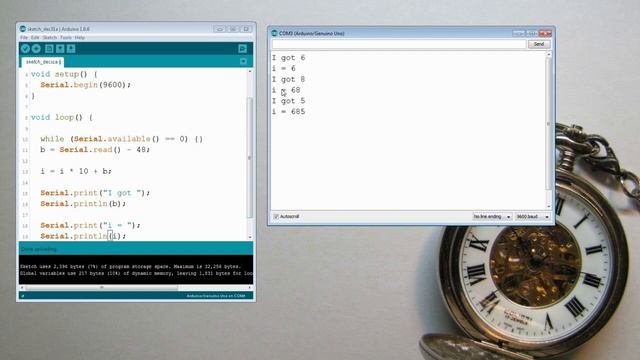This screenshot has height=360, width=640.
Task: Click the code editor vertical scrollbar
Action: point(250,157)
